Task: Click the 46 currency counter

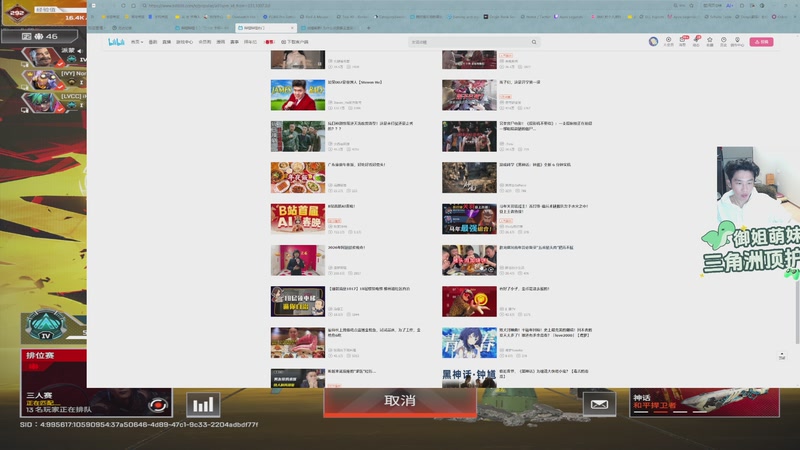Action: tap(40, 36)
